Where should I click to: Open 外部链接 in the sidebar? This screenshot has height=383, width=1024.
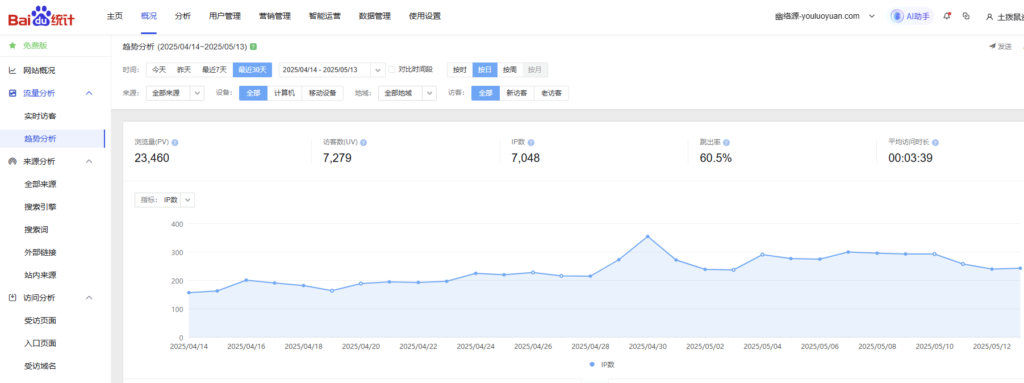pyautogui.click(x=40, y=252)
